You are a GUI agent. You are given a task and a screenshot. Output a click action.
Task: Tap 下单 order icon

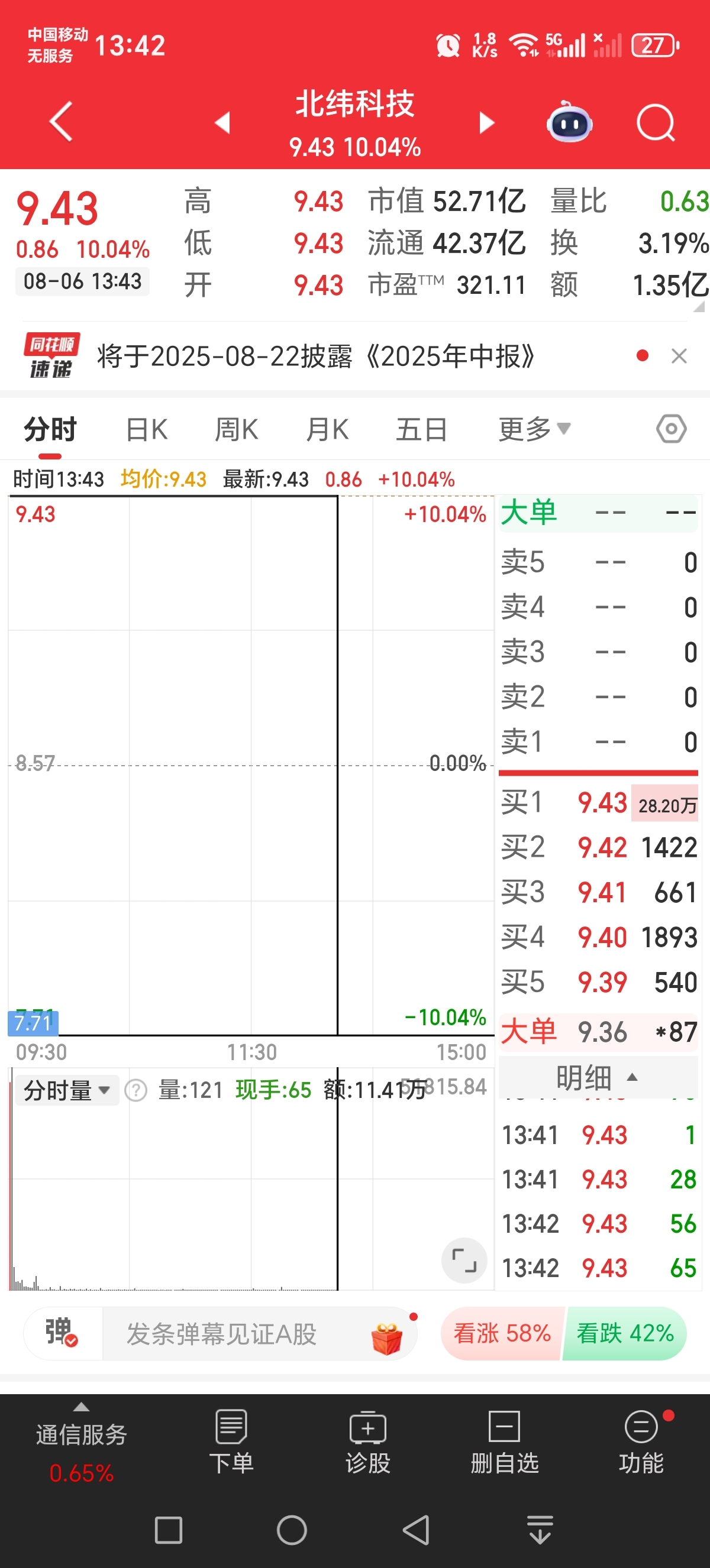(231, 1442)
